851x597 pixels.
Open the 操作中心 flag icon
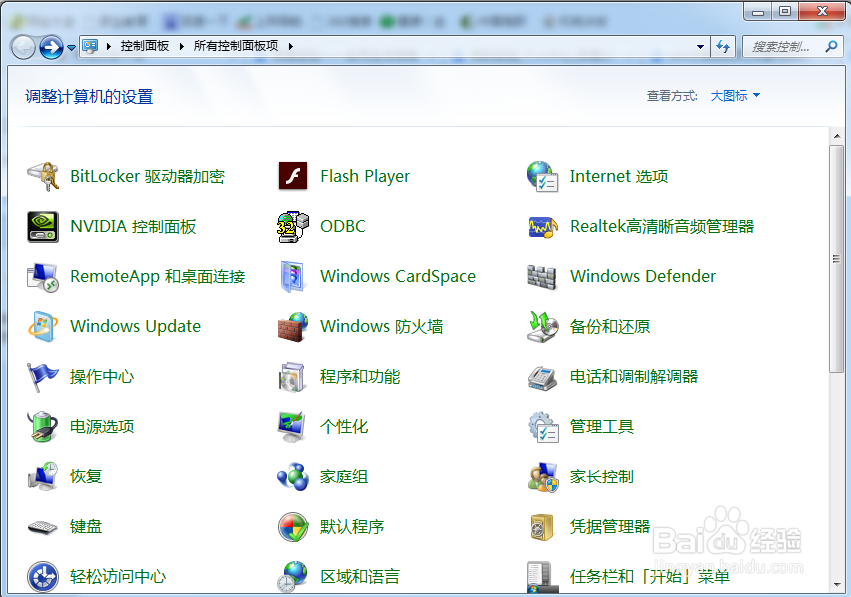point(43,377)
